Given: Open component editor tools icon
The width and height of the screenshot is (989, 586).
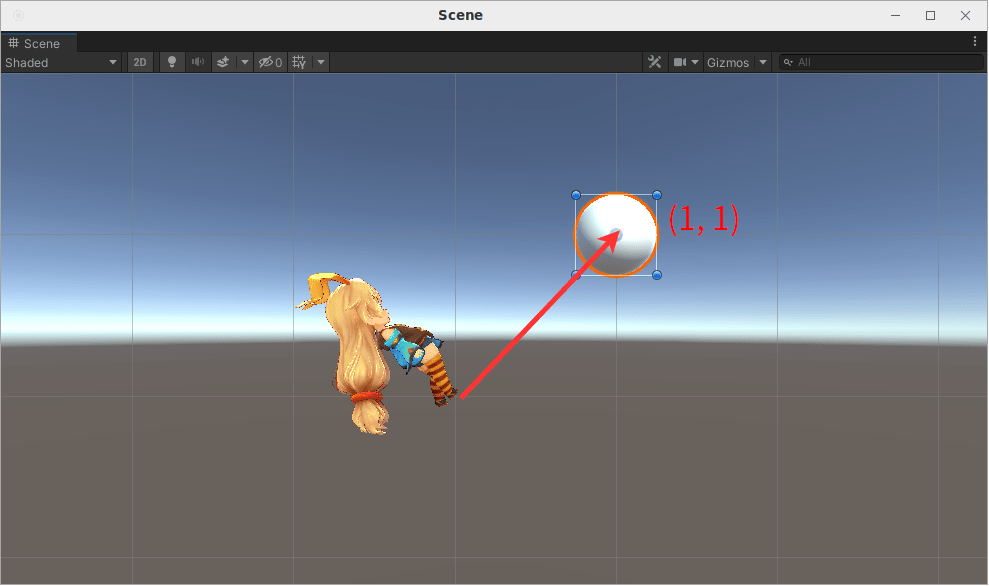Looking at the screenshot, I should point(655,62).
